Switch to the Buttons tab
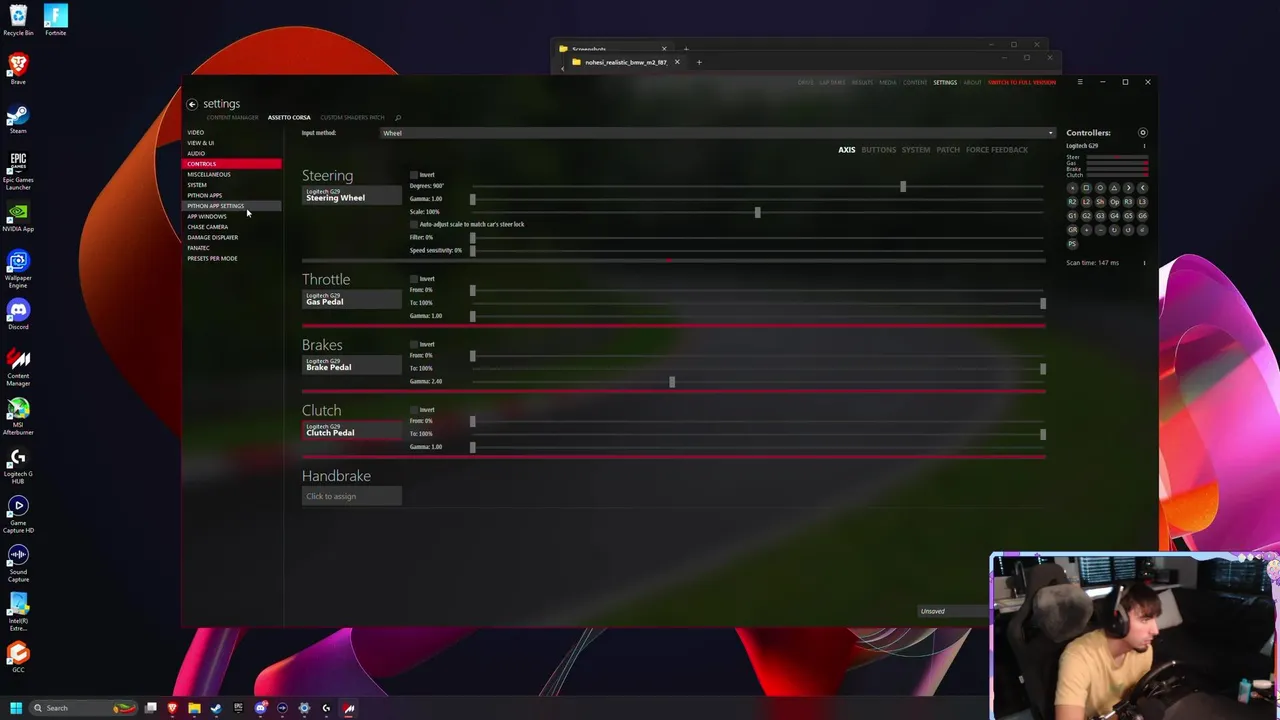Image resolution: width=1280 pixels, height=720 pixels. point(879,150)
